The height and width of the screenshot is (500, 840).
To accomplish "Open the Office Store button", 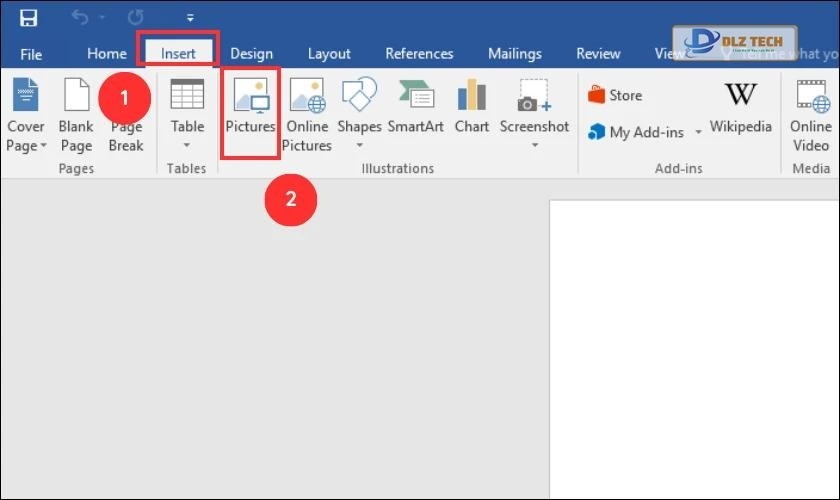I will point(615,95).
